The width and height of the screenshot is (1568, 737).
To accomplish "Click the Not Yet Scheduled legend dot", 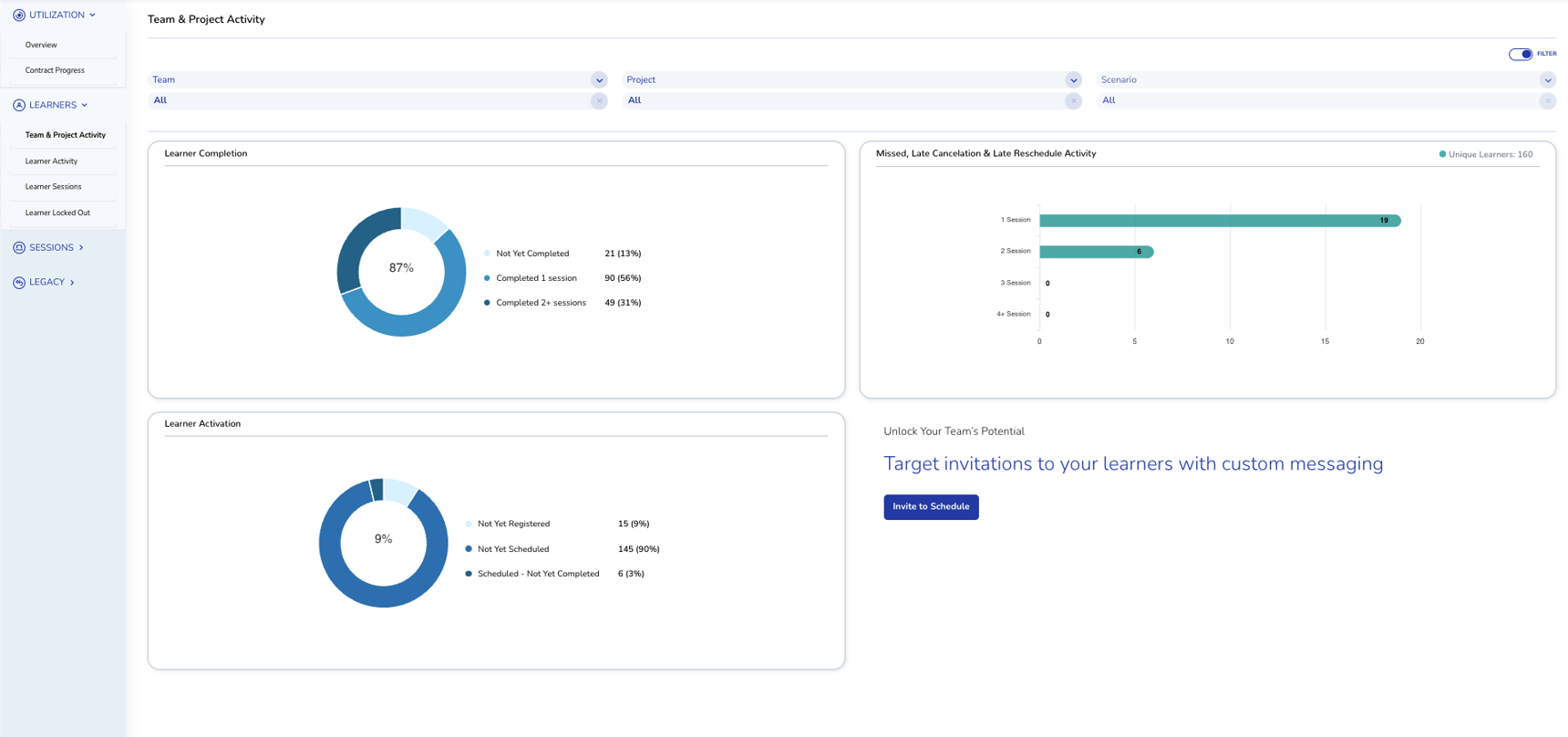I will click(469, 549).
